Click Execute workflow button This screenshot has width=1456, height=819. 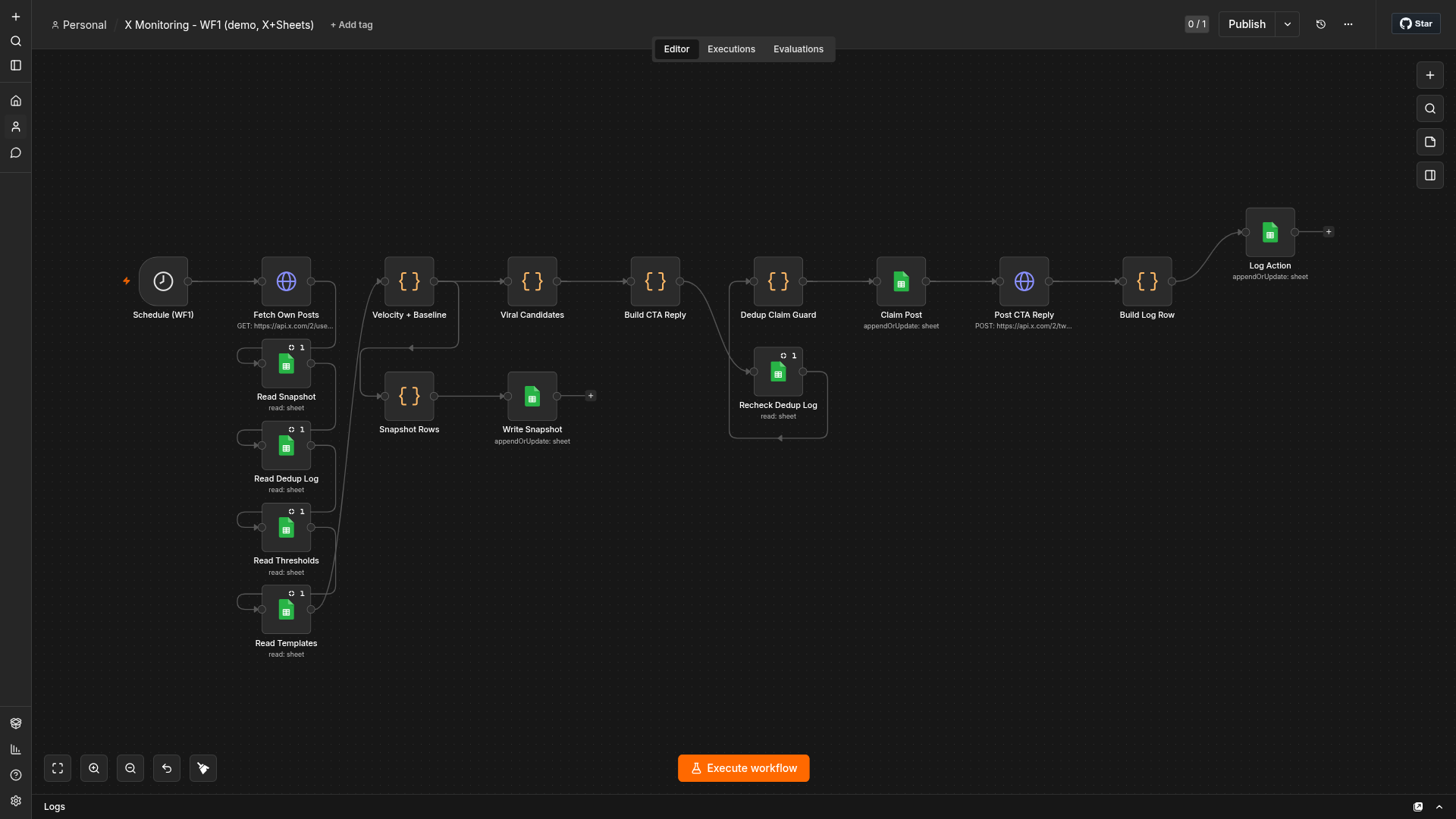tap(743, 768)
